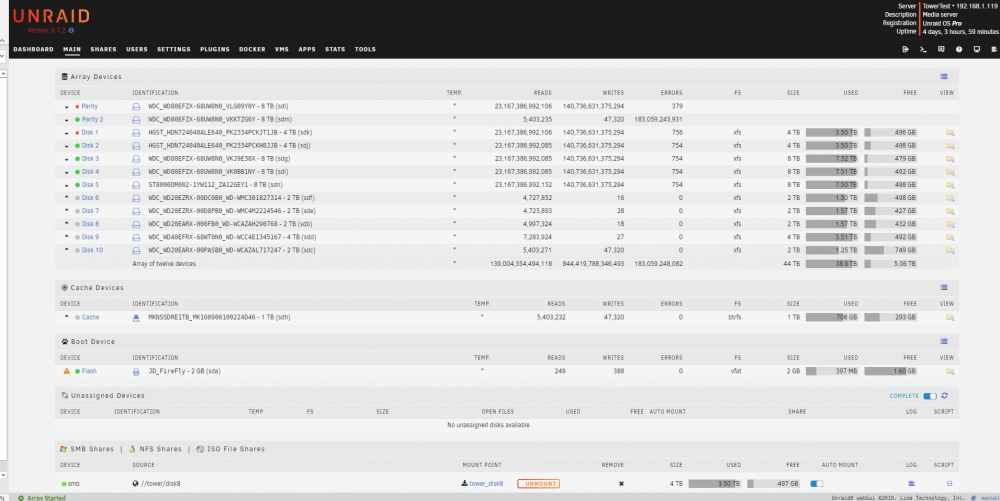Click the down arrow beside Disk 5
This screenshot has height=501, width=1000.
tap(66, 185)
